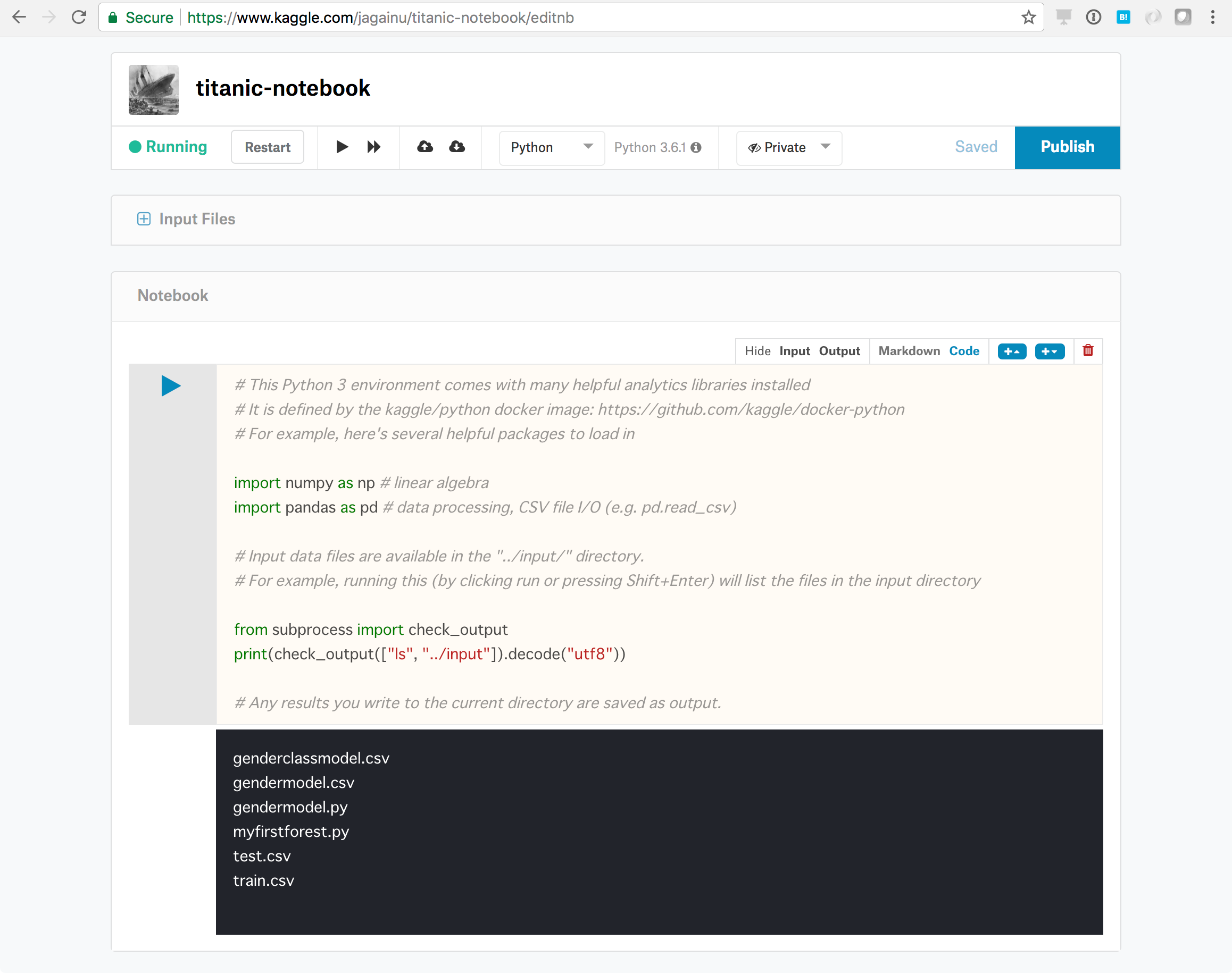Set cell type to Code
This screenshot has width=1232, height=973.
[963, 351]
